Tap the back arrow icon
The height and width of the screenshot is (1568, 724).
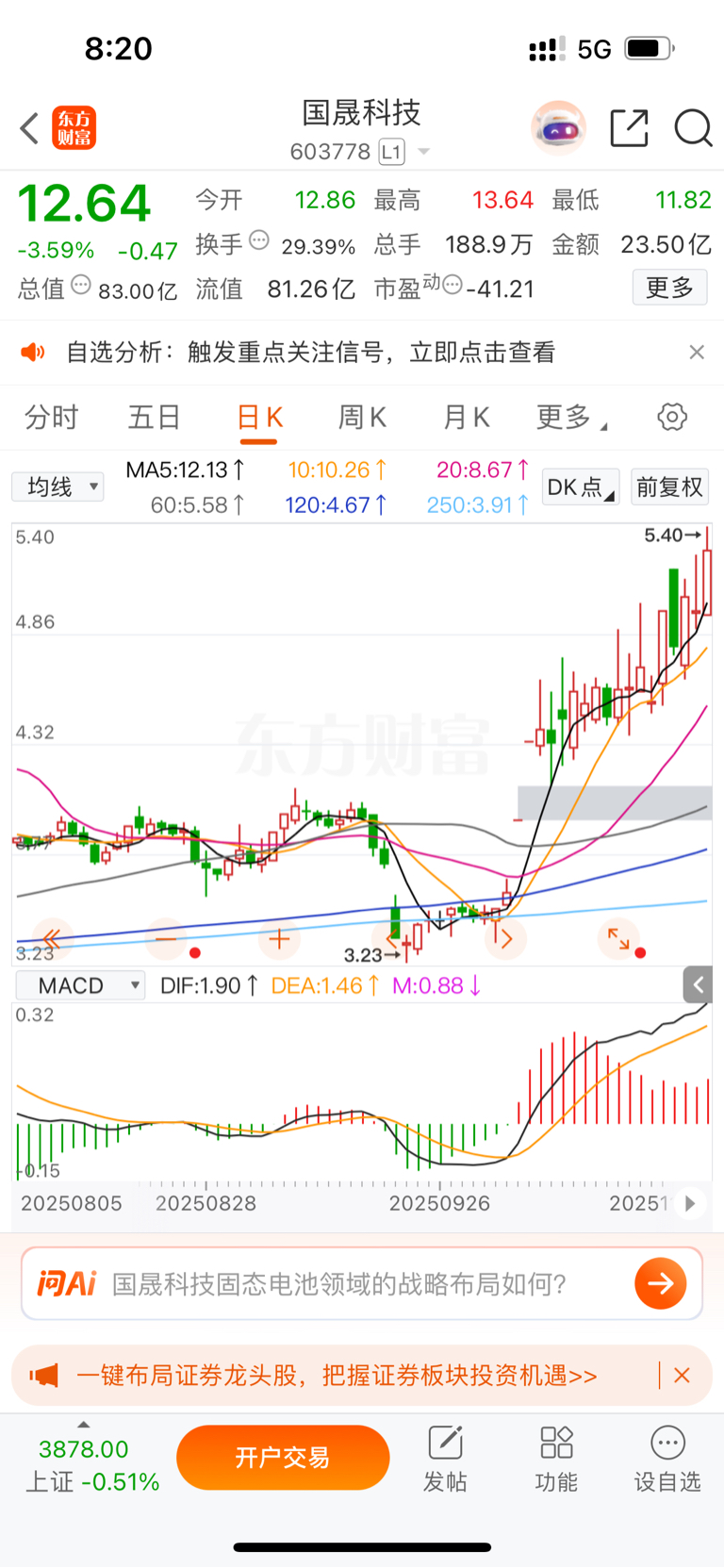point(29,128)
